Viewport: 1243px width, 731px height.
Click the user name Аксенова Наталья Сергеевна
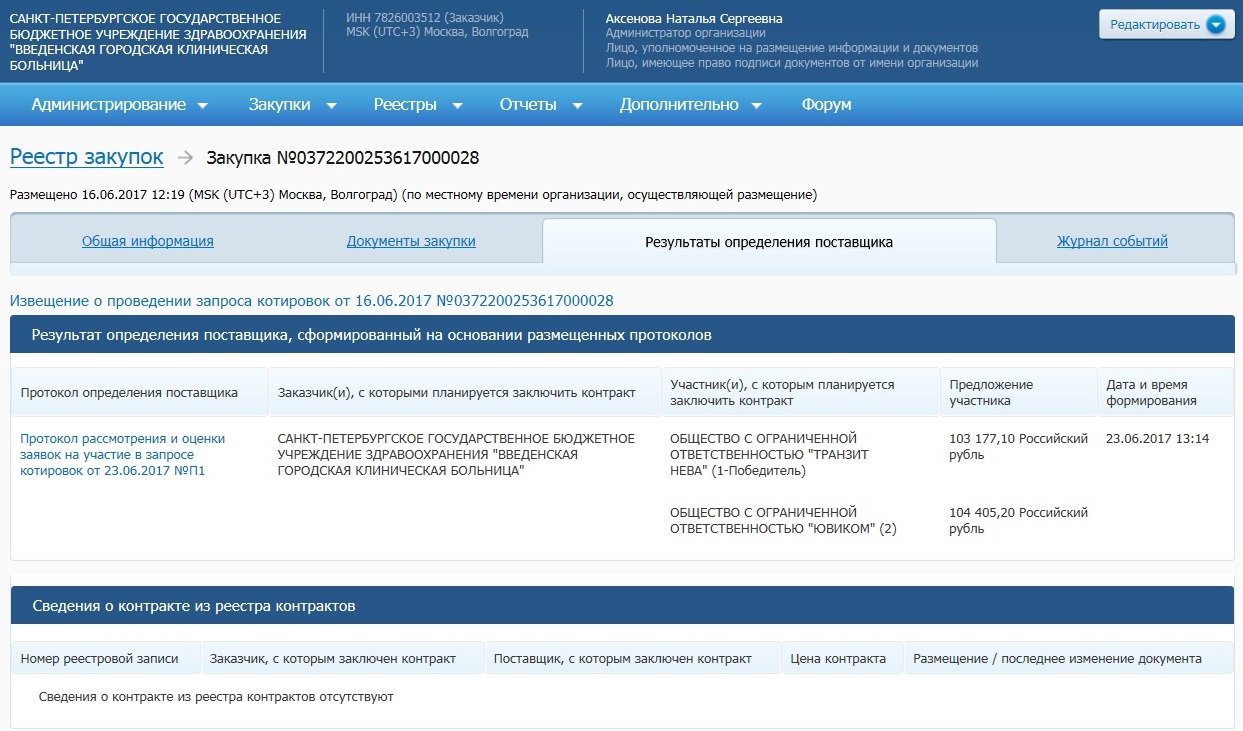point(694,19)
